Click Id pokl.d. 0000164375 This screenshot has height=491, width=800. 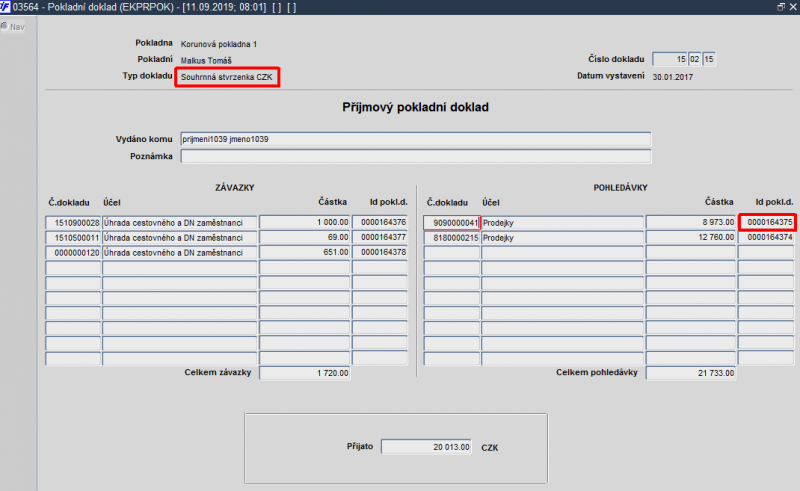point(767,223)
